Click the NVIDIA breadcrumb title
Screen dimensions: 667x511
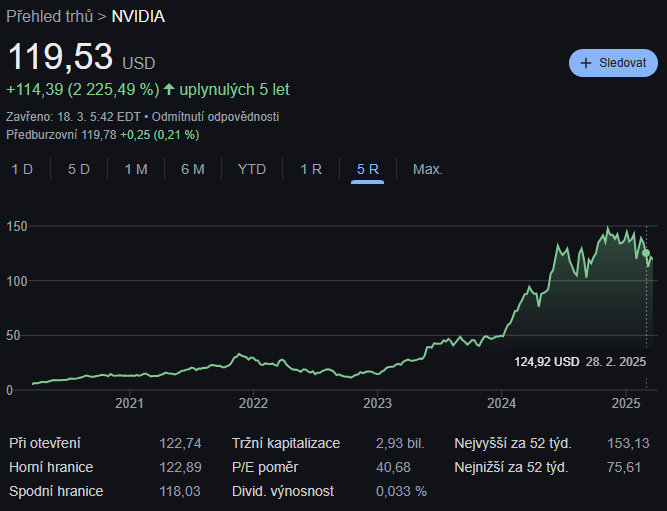click(138, 17)
